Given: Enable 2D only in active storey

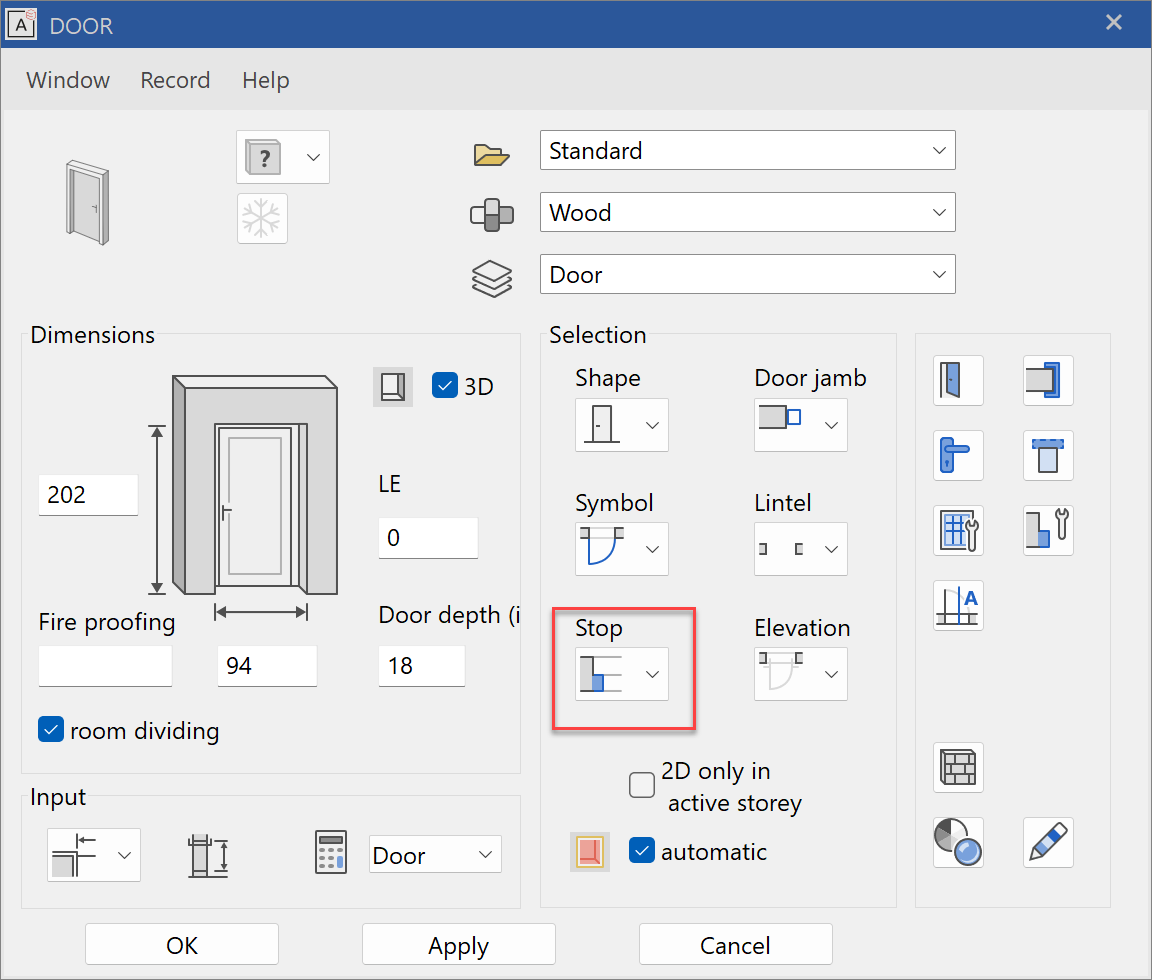Looking at the screenshot, I should tap(641, 785).
